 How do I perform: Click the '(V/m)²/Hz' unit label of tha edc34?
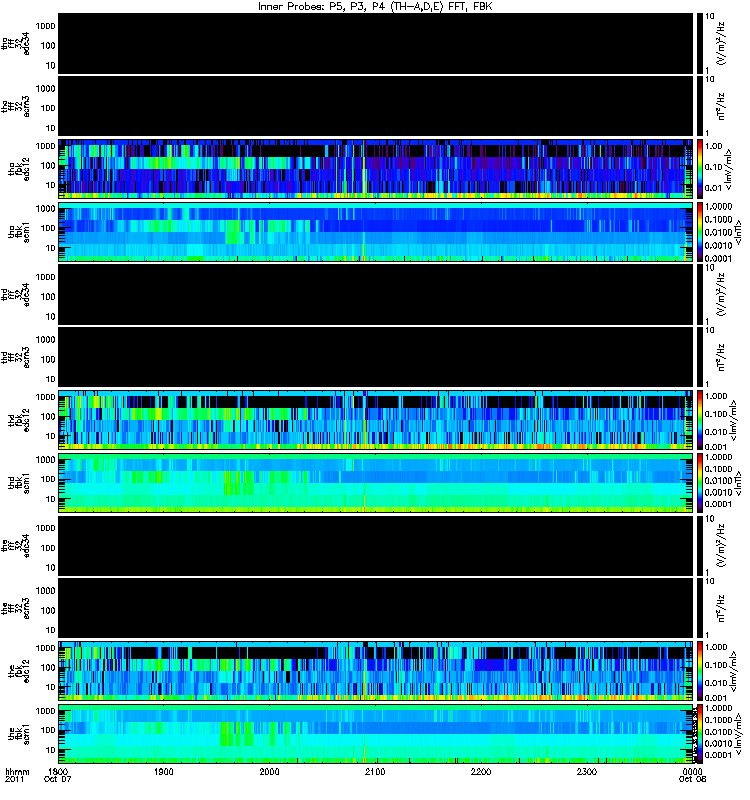721,43
